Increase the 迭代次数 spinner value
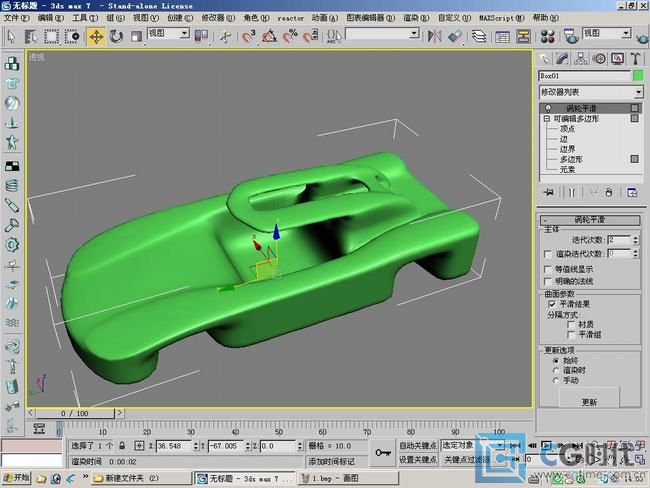 [636, 238]
